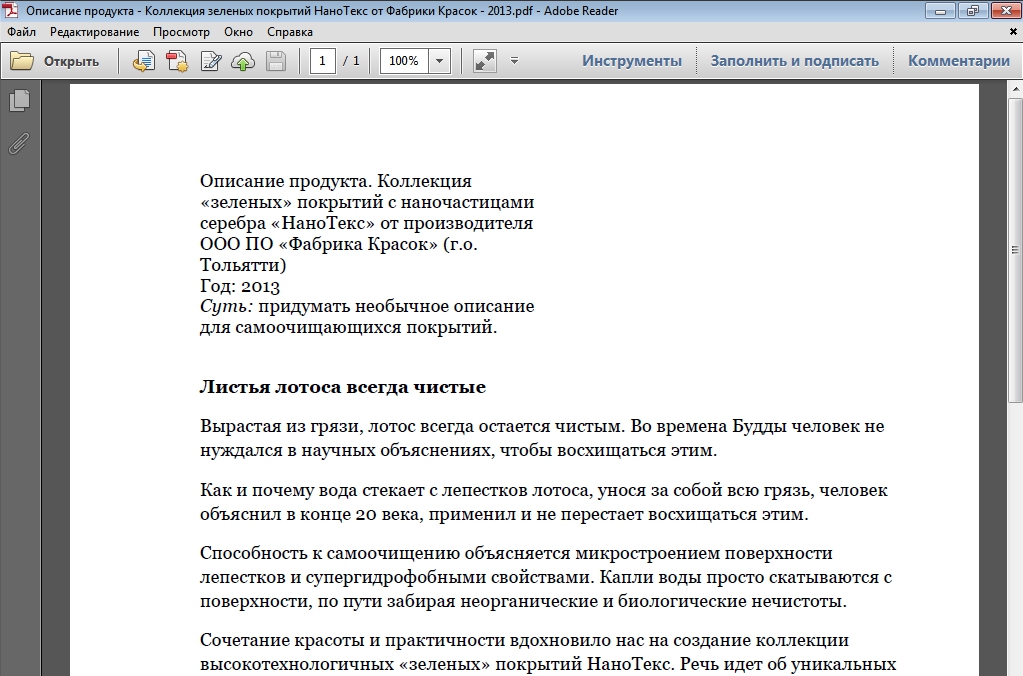Click the cloud upload icon
Screen dimensions: 1023x676
pyautogui.click(x=243, y=61)
